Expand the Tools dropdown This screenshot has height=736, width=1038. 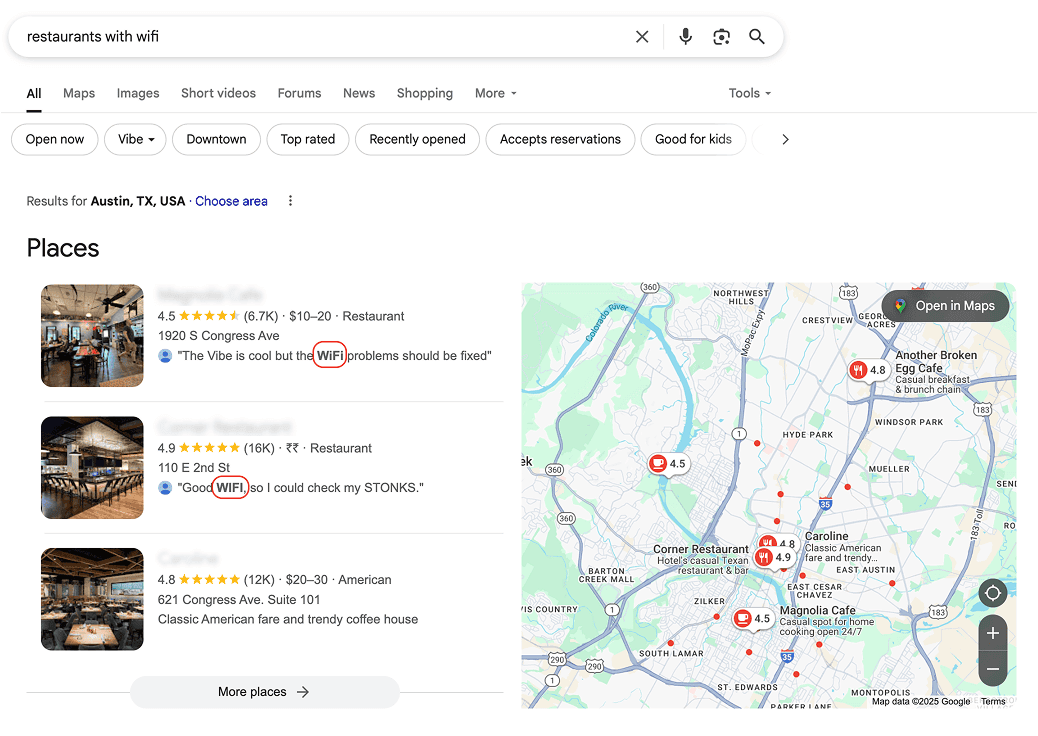(750, 93)
